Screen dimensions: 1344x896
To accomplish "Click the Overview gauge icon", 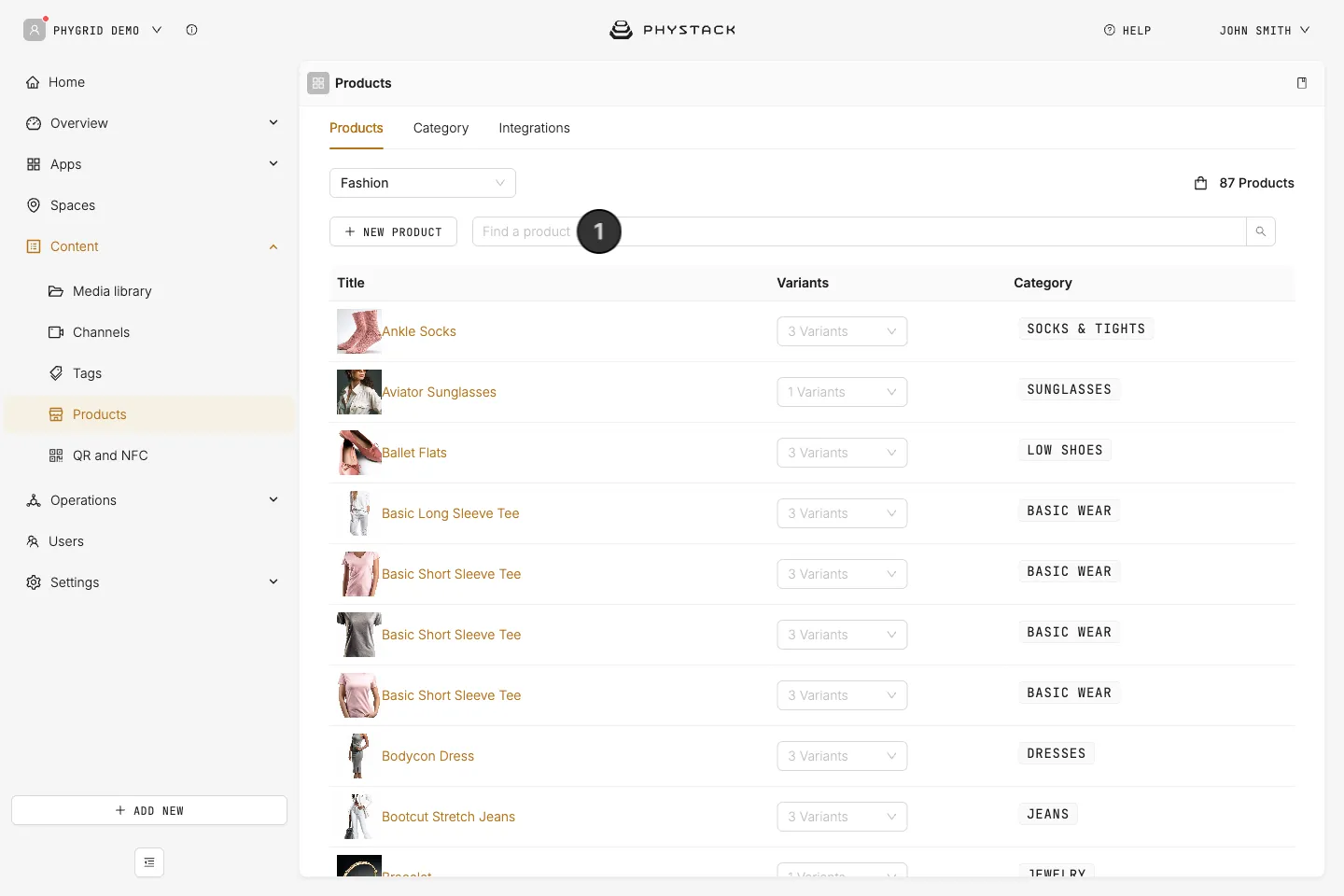I will tap(34, 123).
